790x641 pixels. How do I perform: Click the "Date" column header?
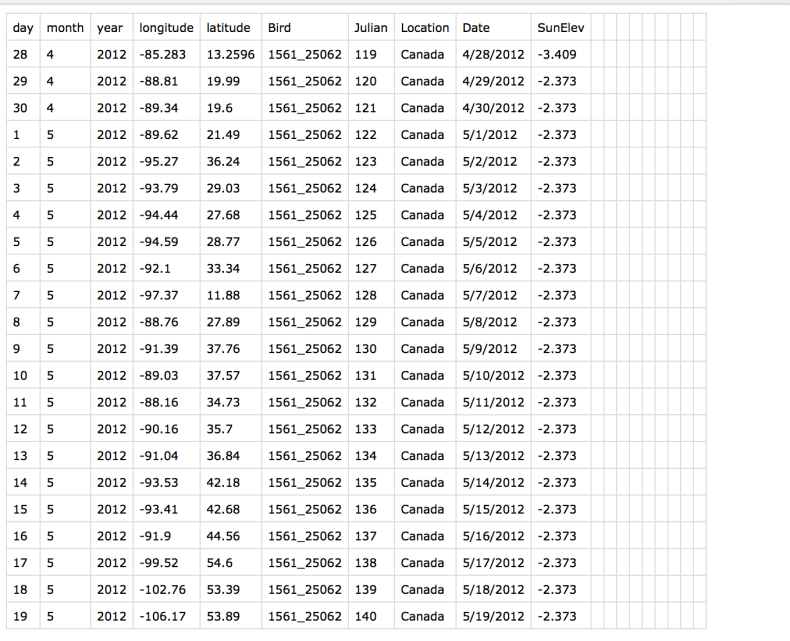pyautogui.click(x=477, y=27)
